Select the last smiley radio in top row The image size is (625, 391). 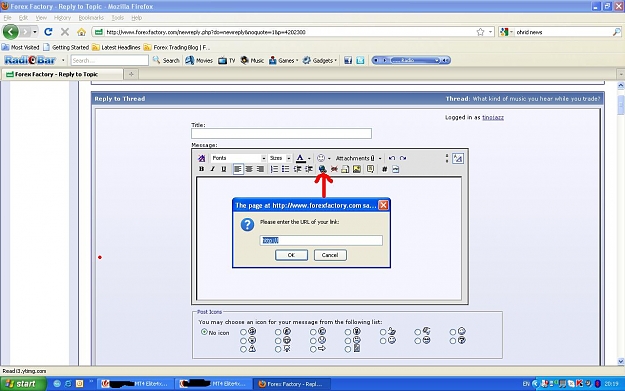pyautogui.click(x=452, y=332)
